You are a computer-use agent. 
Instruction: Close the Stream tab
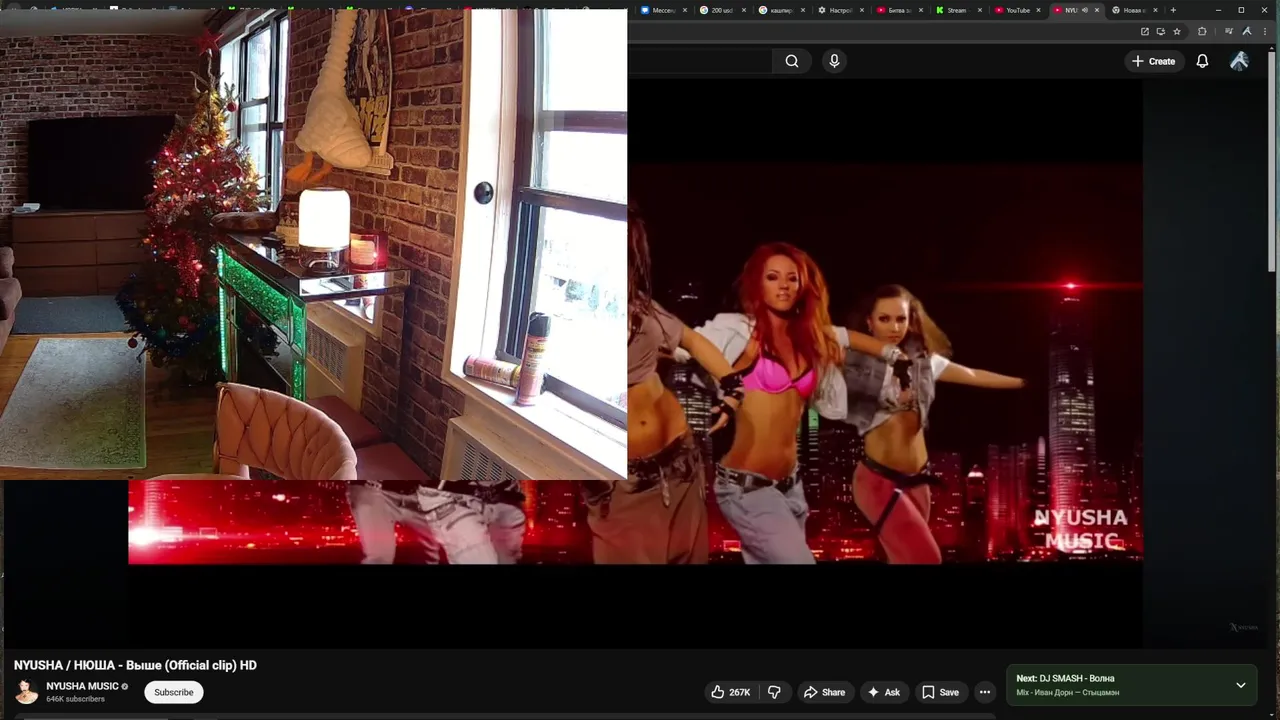pyautogui.click(x=980, y=10)
